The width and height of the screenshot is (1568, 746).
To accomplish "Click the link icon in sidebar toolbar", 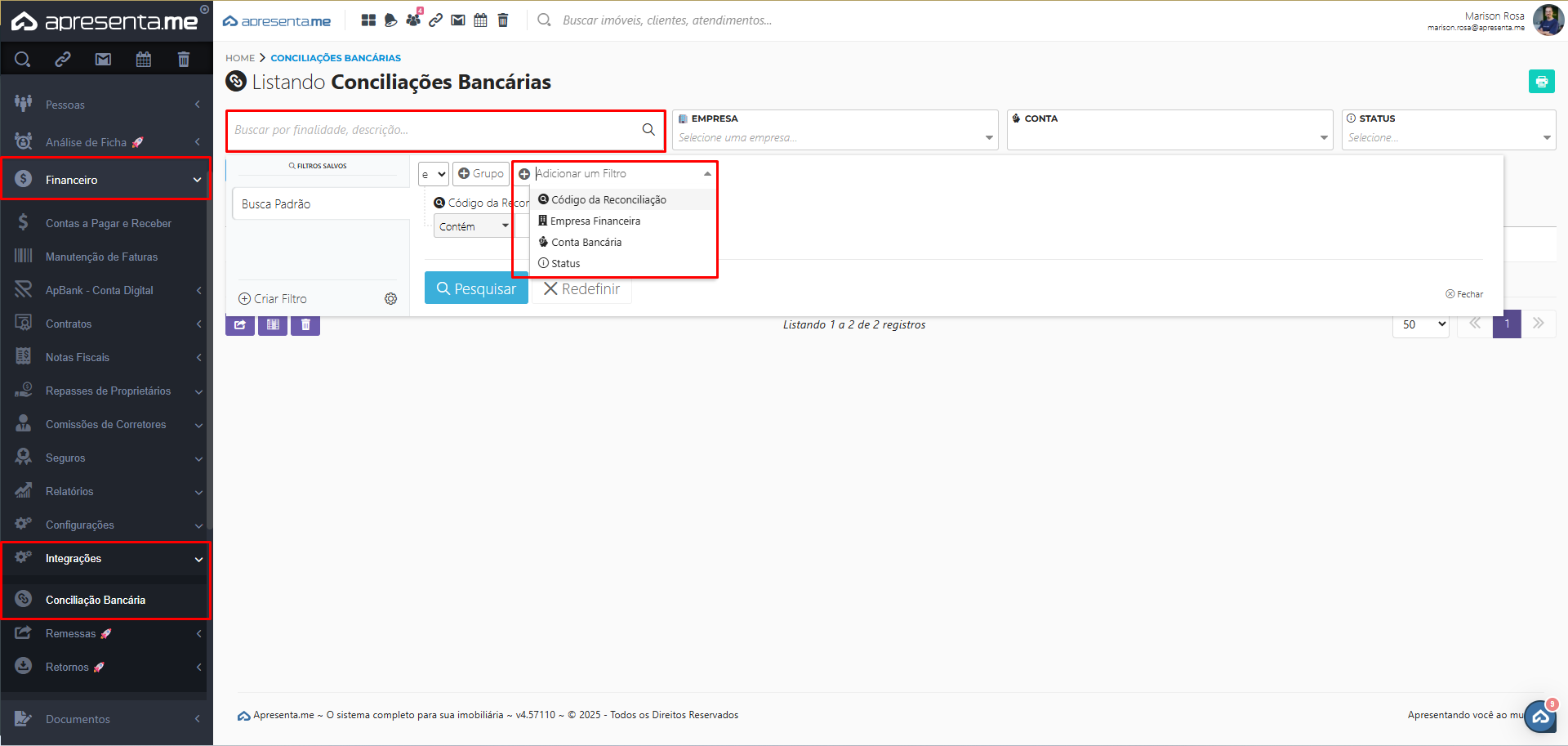I will click(x=63, y=59).
